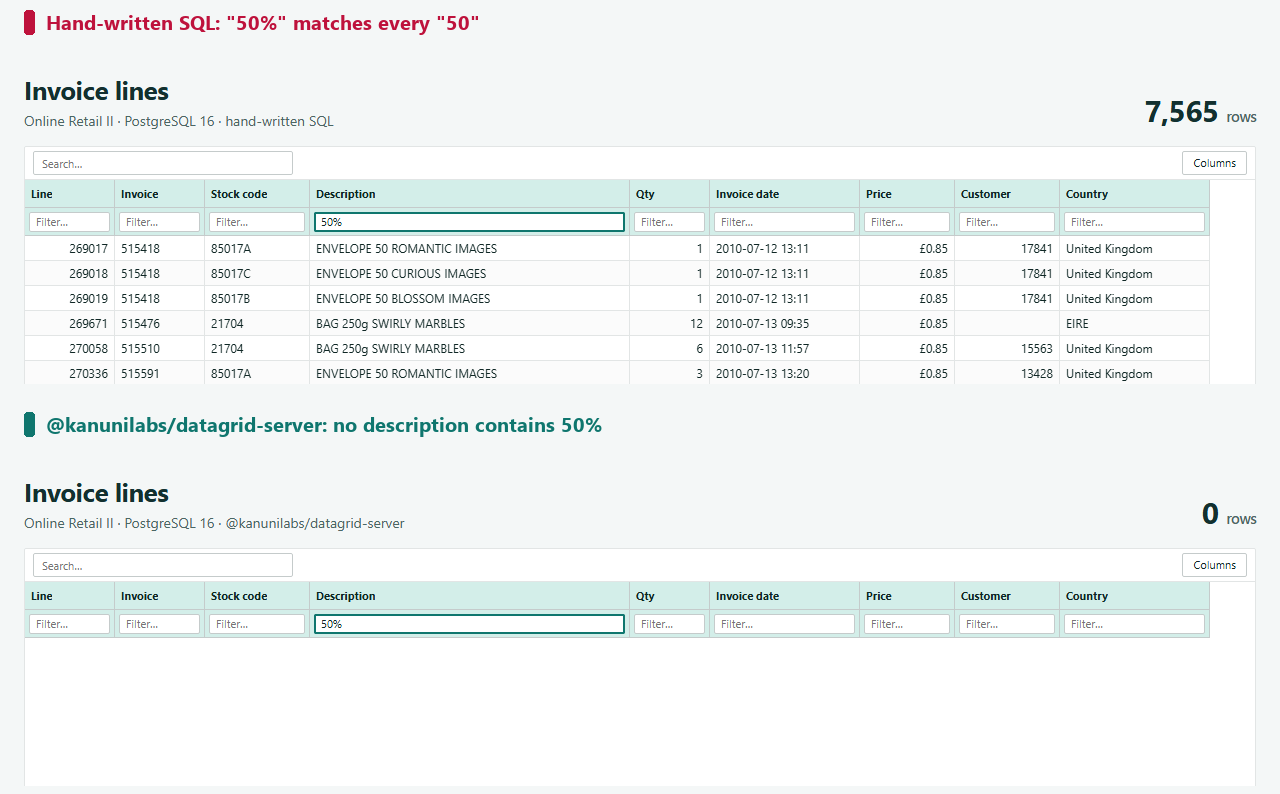Focus Invoice date filter in hand-written SQL grid
The image size is (1280, 794).
pyautogui.click(x=785, y=222)
